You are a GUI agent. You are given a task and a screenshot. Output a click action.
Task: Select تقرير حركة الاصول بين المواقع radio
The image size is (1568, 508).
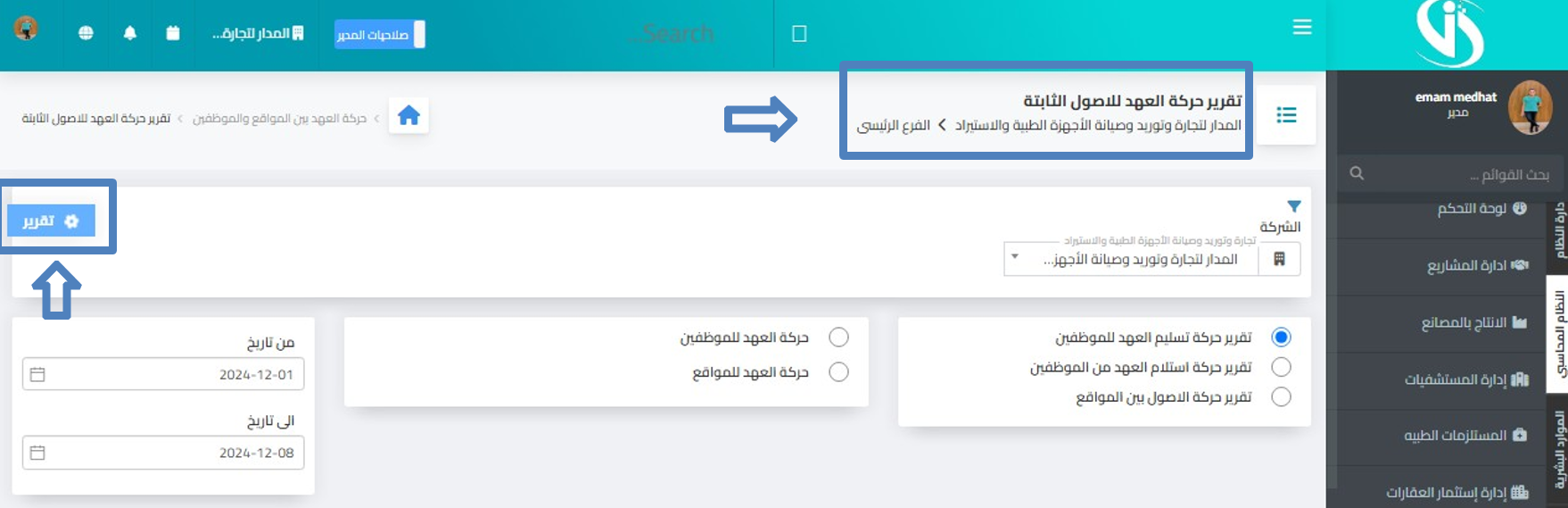1281,396
